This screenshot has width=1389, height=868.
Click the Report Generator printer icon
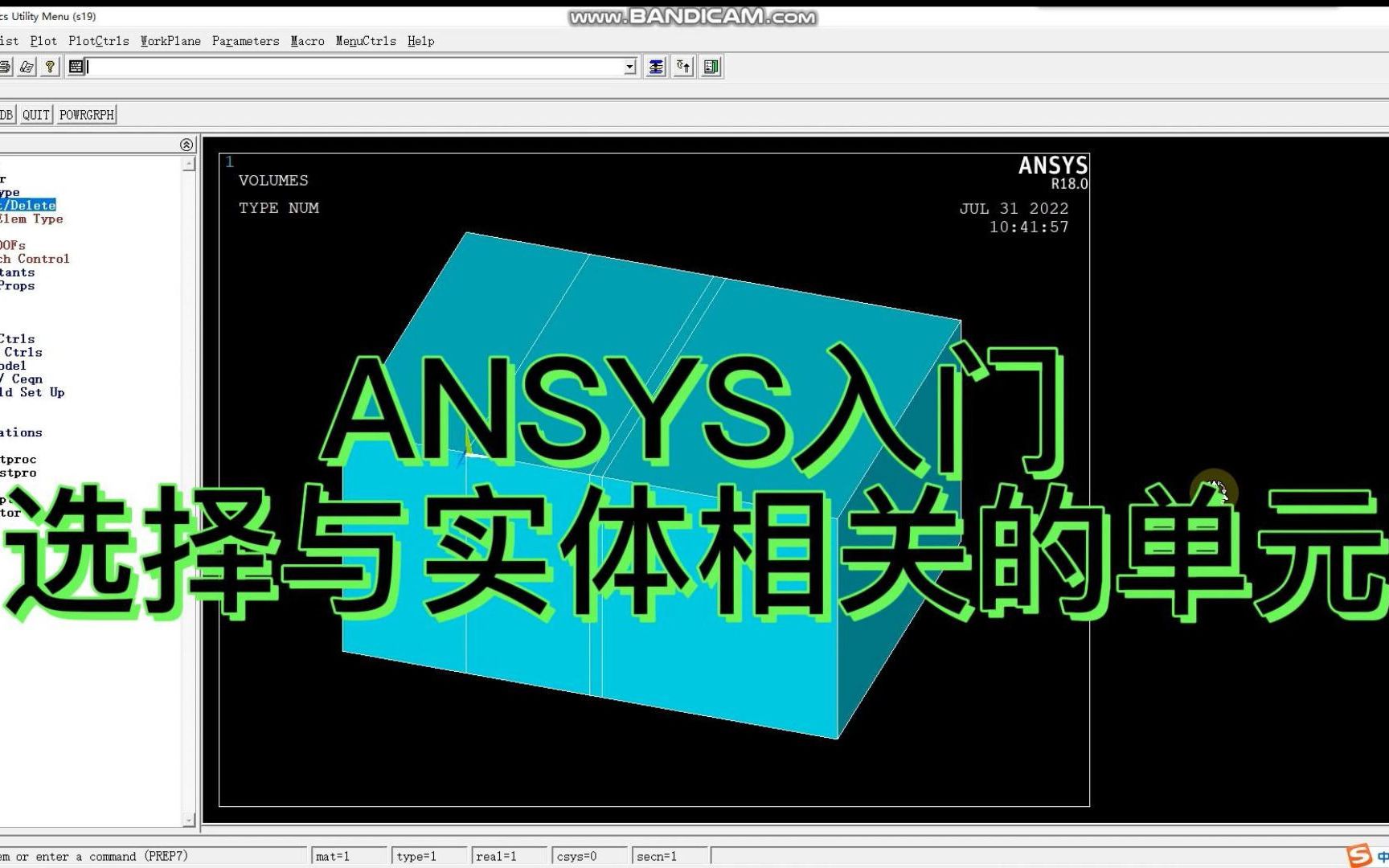(x=5, y=67)
